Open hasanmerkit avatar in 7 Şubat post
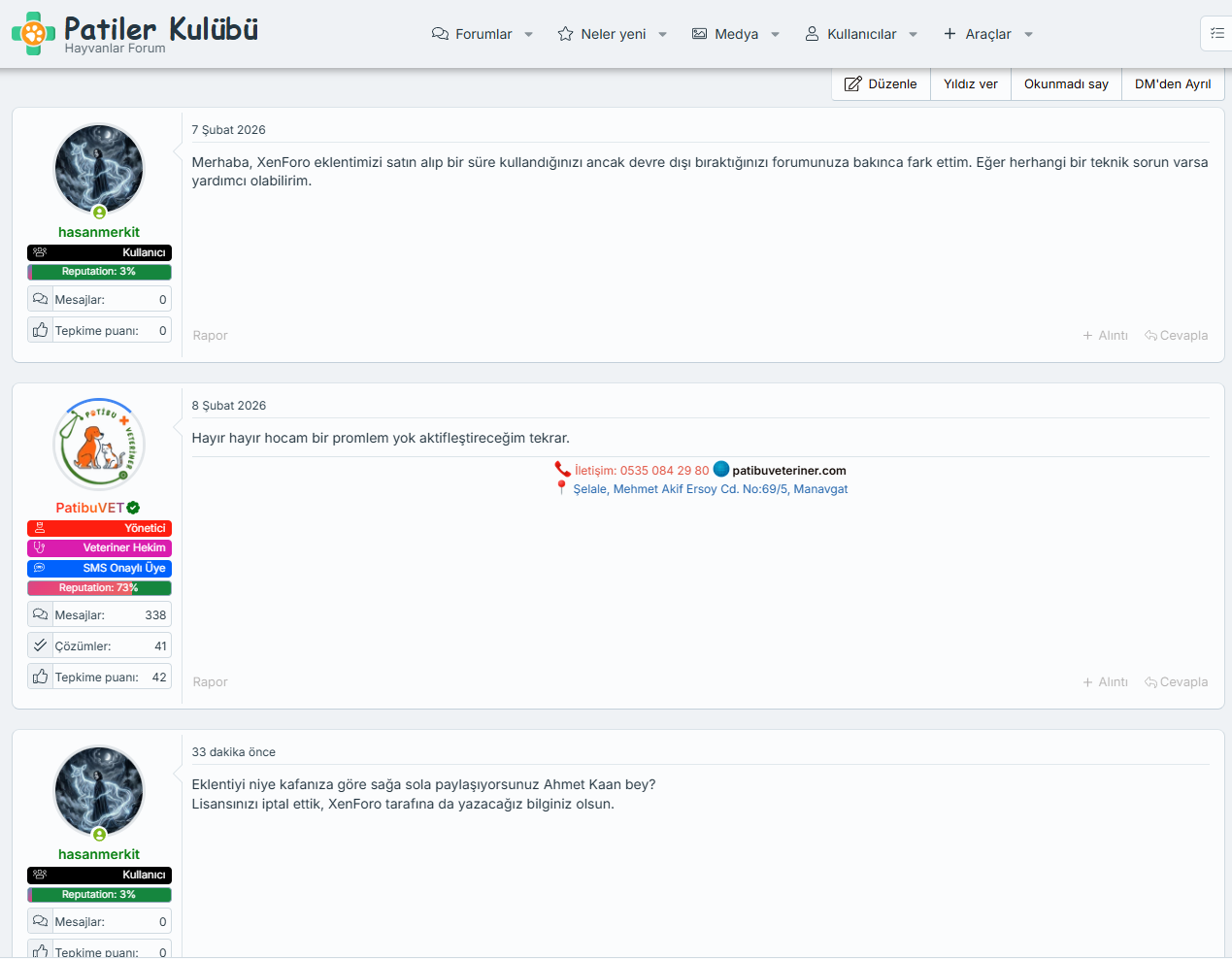 [x=99, y=169]
